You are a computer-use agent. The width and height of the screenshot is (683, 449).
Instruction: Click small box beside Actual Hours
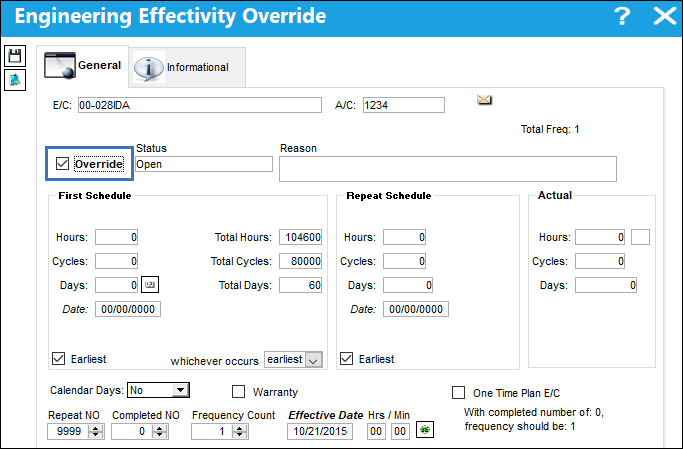click(640, 237)
